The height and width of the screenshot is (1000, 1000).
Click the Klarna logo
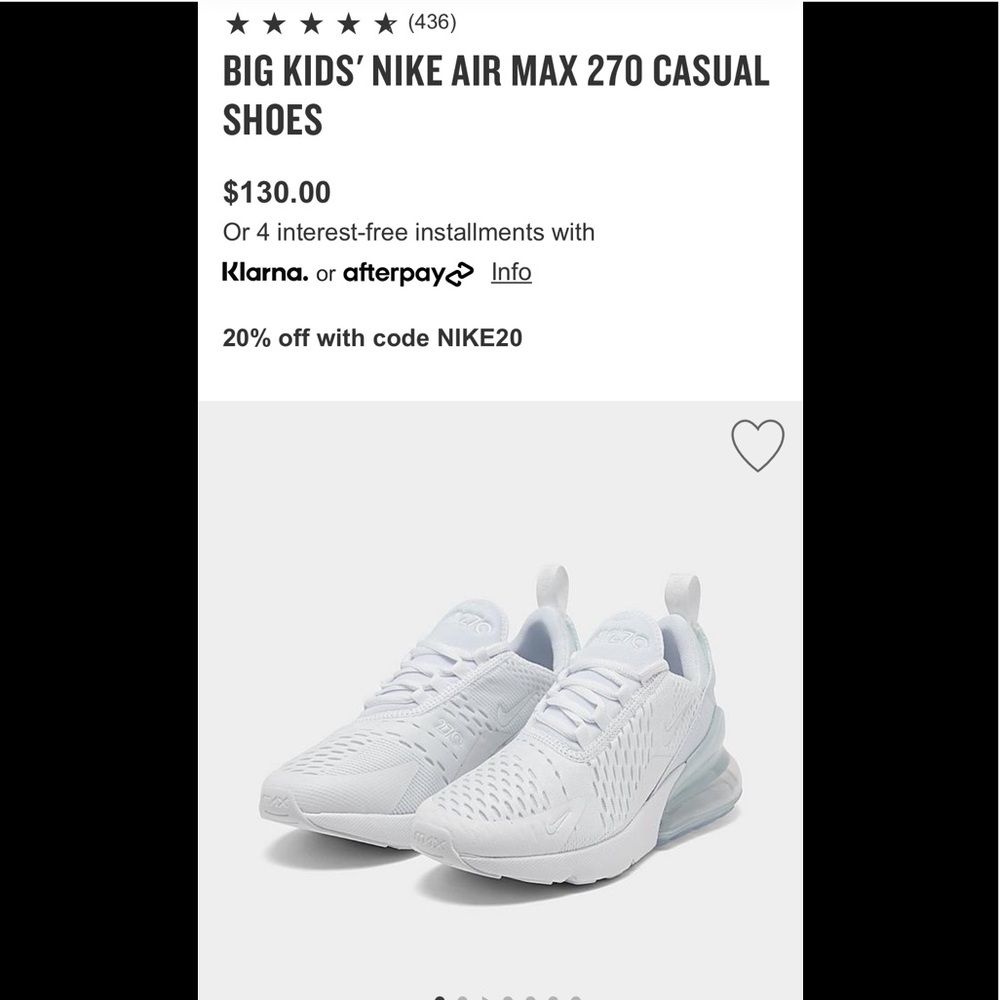265,272
